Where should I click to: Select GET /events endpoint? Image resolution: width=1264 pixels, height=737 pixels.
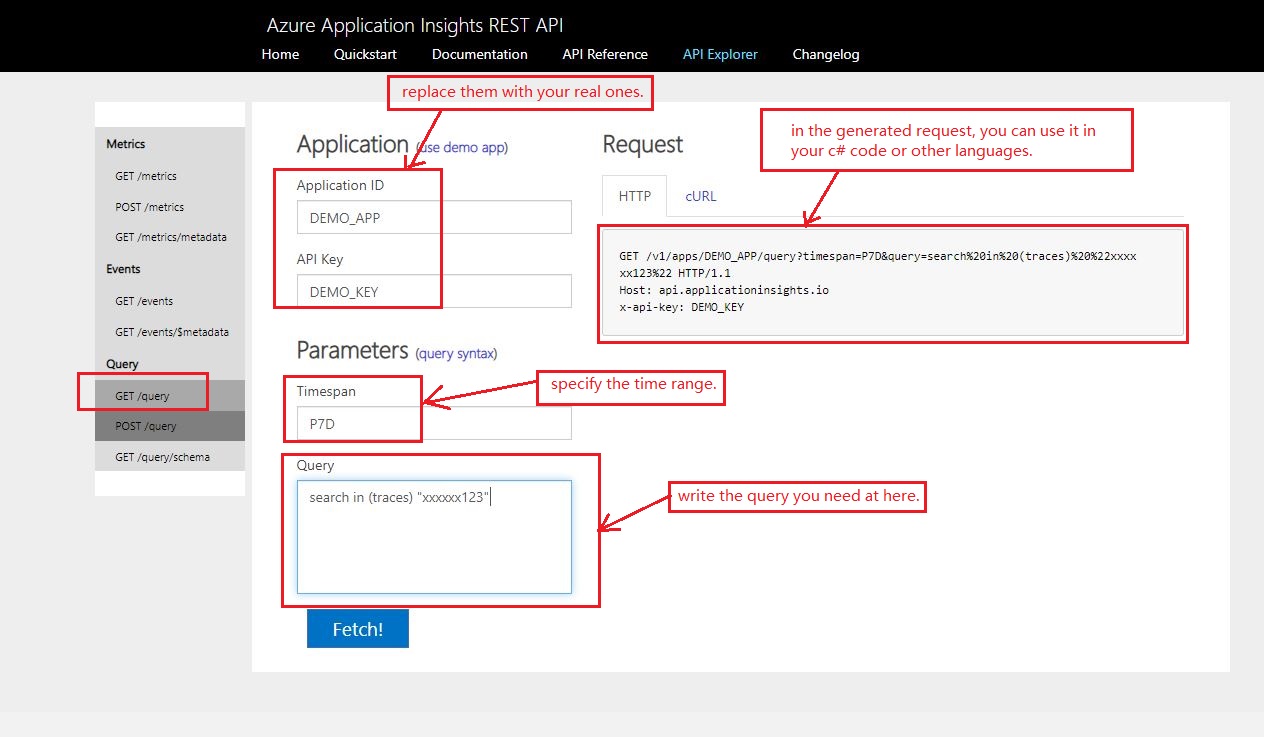[145, 300]
